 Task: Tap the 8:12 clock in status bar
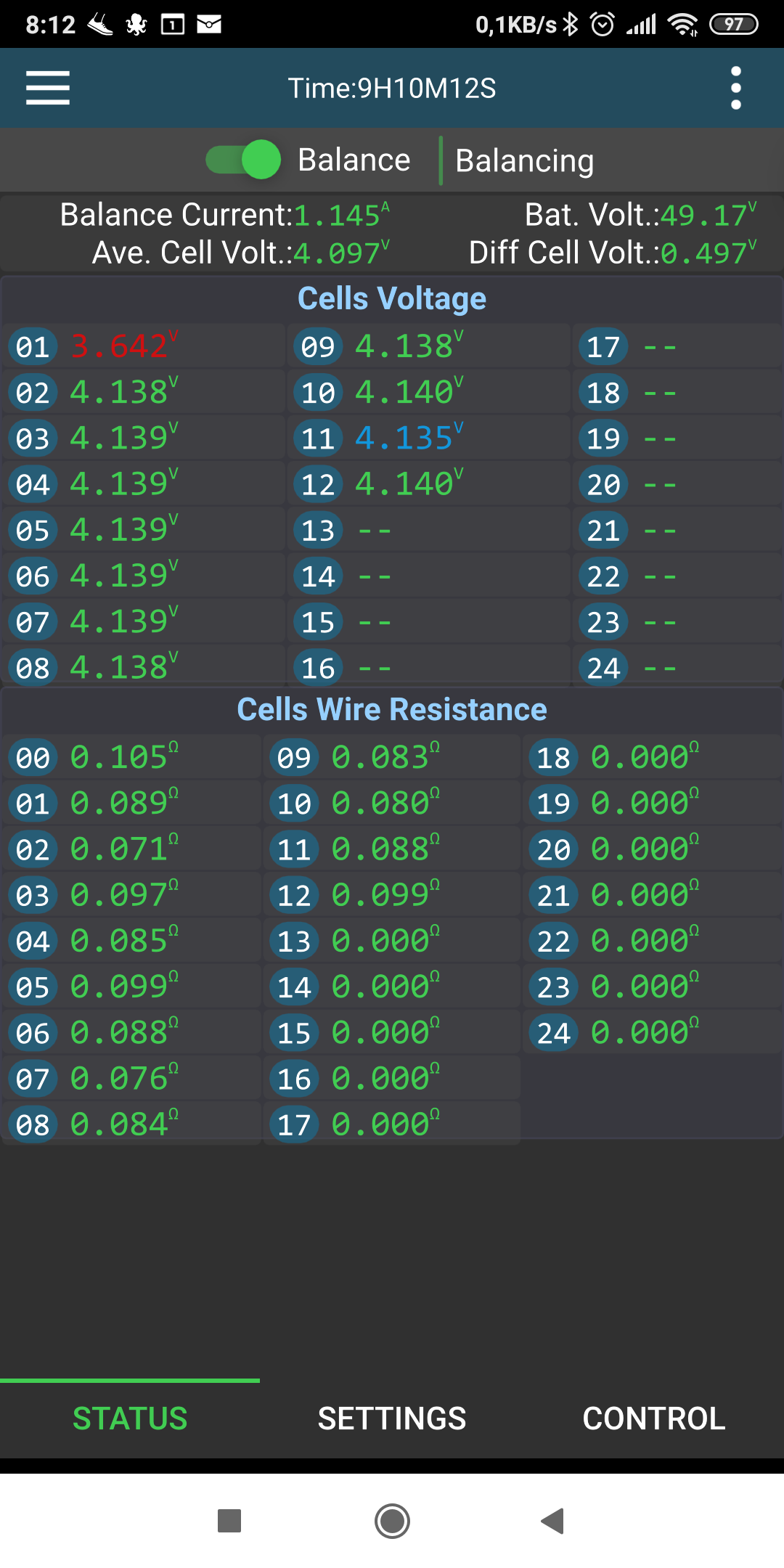tap(50, 25)
